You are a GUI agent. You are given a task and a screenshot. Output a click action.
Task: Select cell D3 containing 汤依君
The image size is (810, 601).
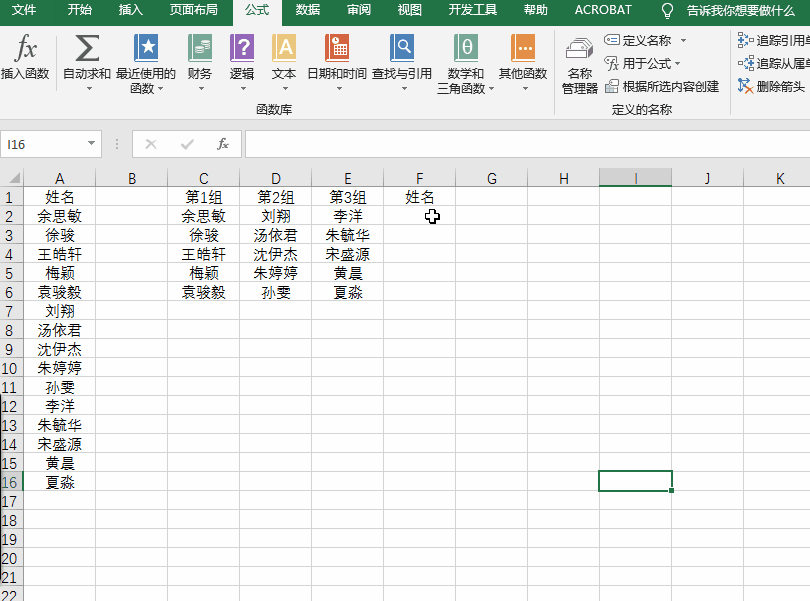(x=275, y=235)
